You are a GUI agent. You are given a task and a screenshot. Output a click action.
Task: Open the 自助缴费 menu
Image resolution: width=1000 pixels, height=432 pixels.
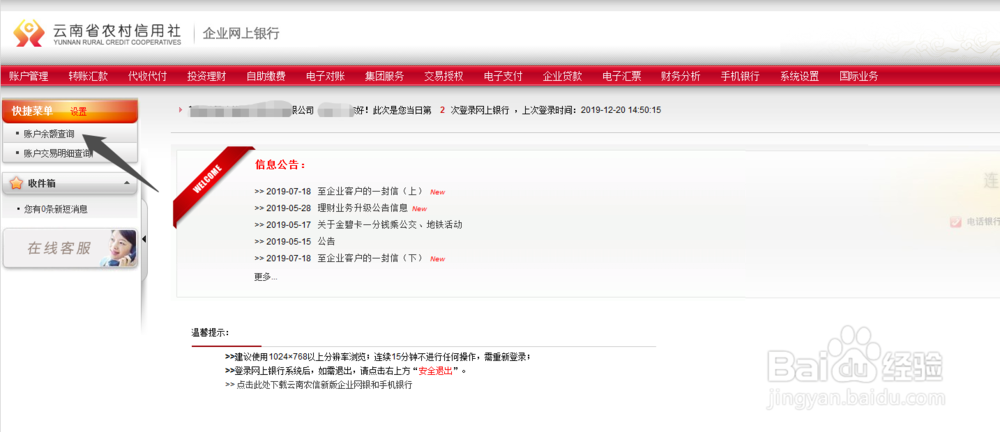[x=266, y=77]
